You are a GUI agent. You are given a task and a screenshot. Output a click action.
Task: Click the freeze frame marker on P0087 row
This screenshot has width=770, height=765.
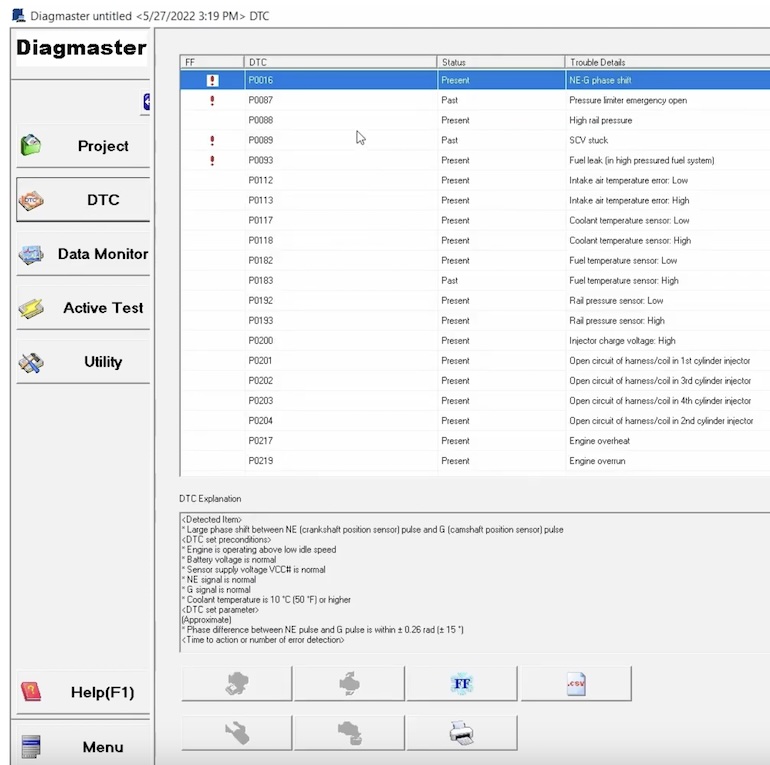click(x=212, y=100)
